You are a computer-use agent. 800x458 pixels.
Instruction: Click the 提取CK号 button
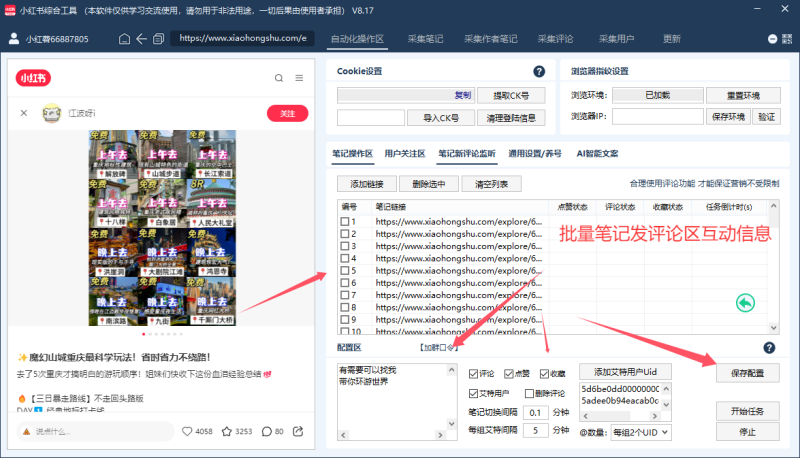coord(511,95)
